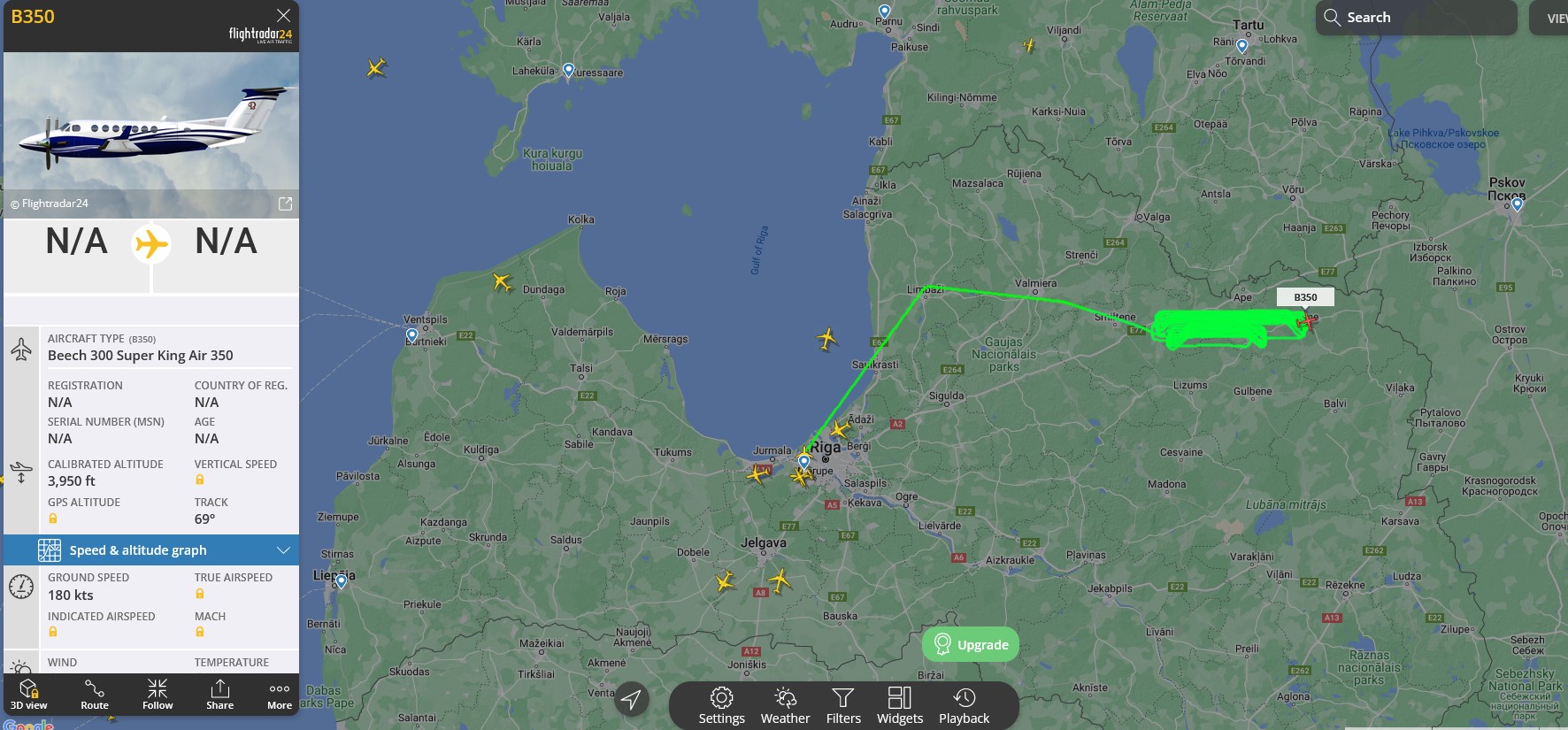Open the aircraft photo in a new window
The image size is (1568, 730).
[285, 204]
